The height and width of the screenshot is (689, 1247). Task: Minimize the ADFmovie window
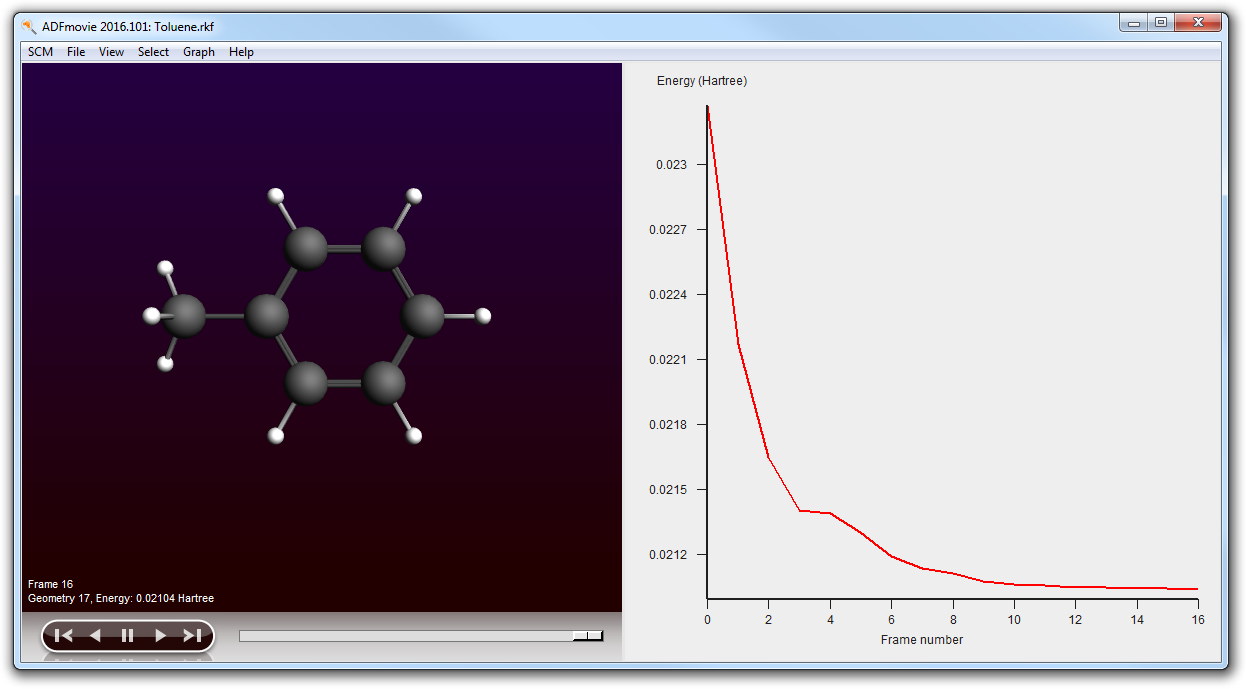point(1134,22)
